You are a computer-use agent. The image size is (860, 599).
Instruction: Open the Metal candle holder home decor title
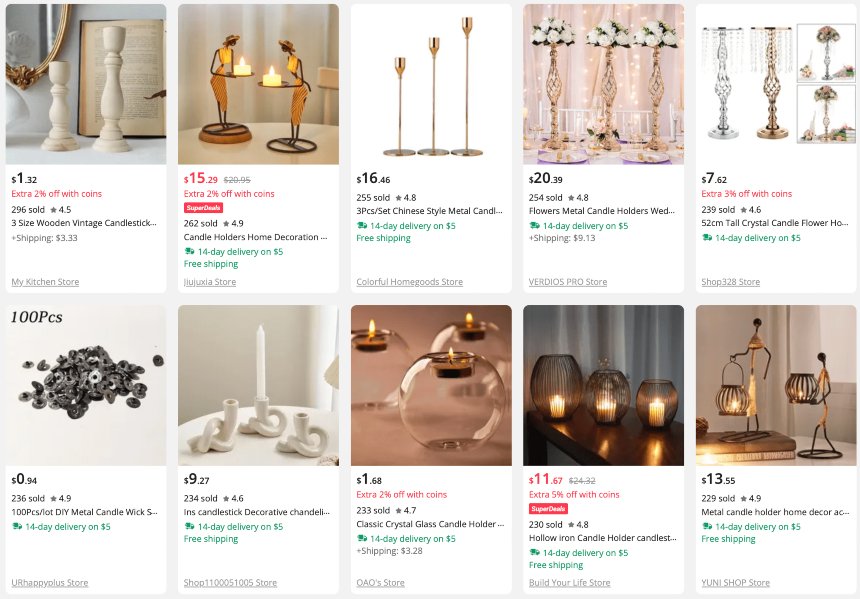pos(775,511)
